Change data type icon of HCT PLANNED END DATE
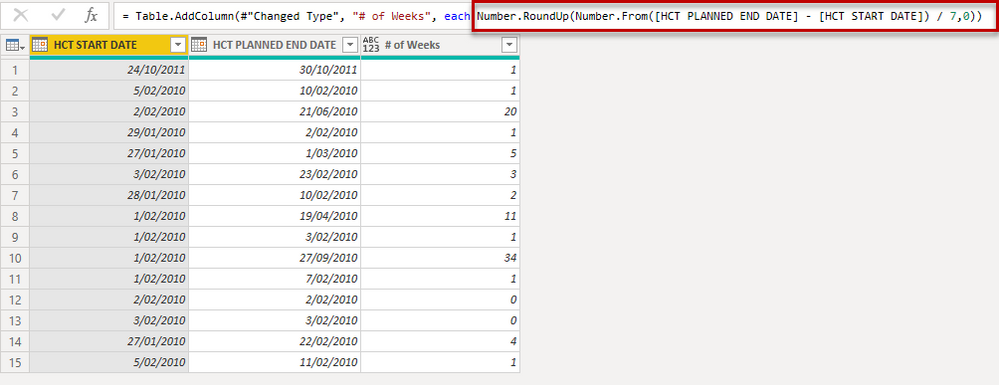 coord(199,45)
